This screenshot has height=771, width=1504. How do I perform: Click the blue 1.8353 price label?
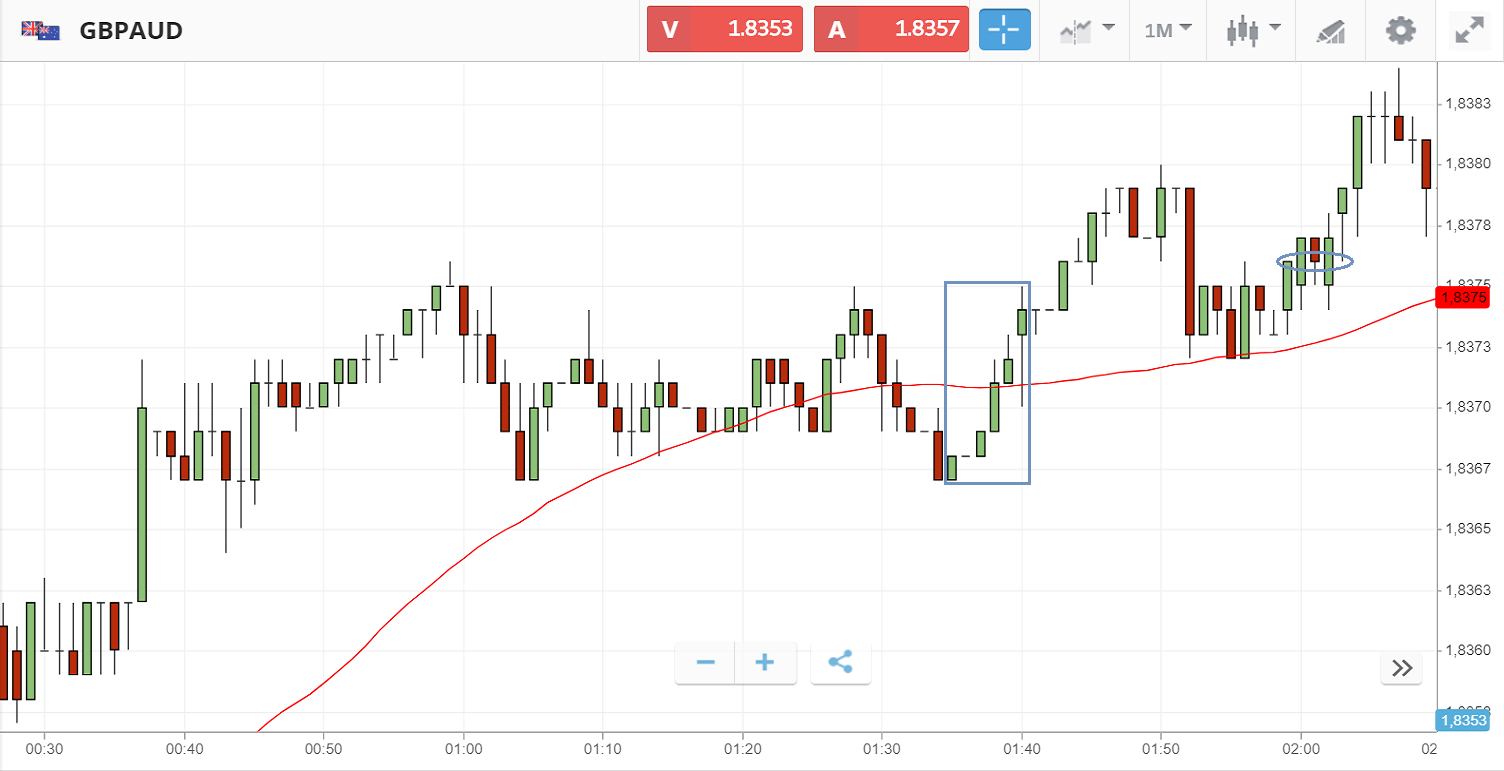click(1461, 720)
